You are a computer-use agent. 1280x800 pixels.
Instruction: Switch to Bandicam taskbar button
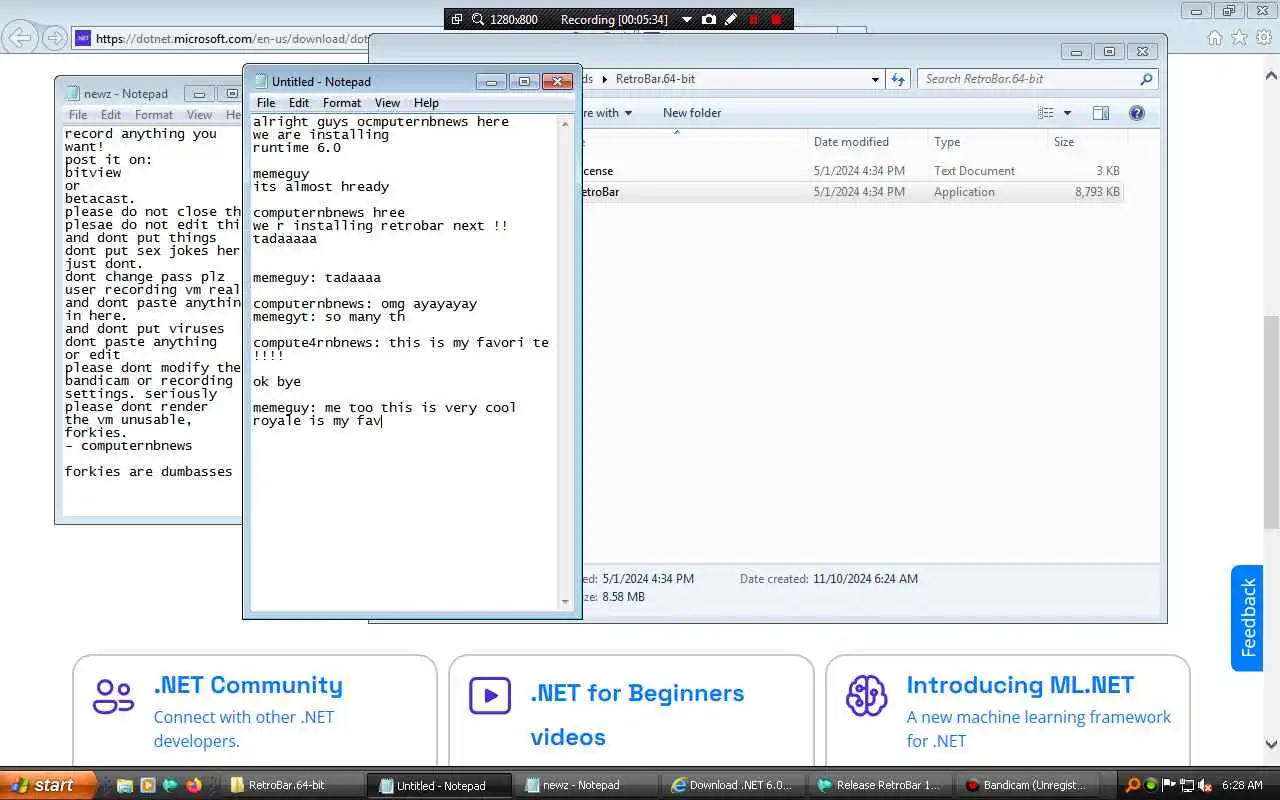(x=1027, y=785)
